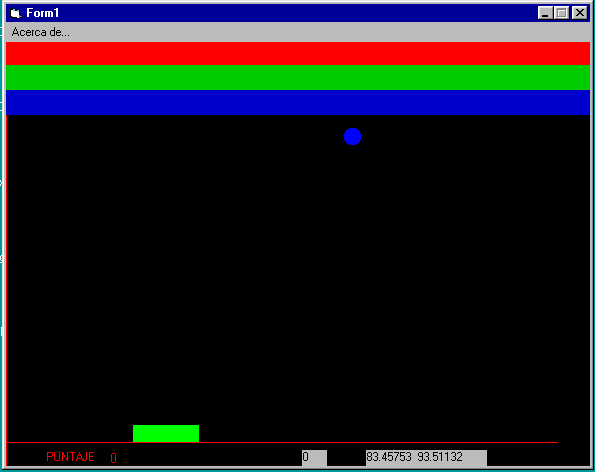595x472 pixels.
Task: Maximize the Form1 window
Action: [561, 13]
